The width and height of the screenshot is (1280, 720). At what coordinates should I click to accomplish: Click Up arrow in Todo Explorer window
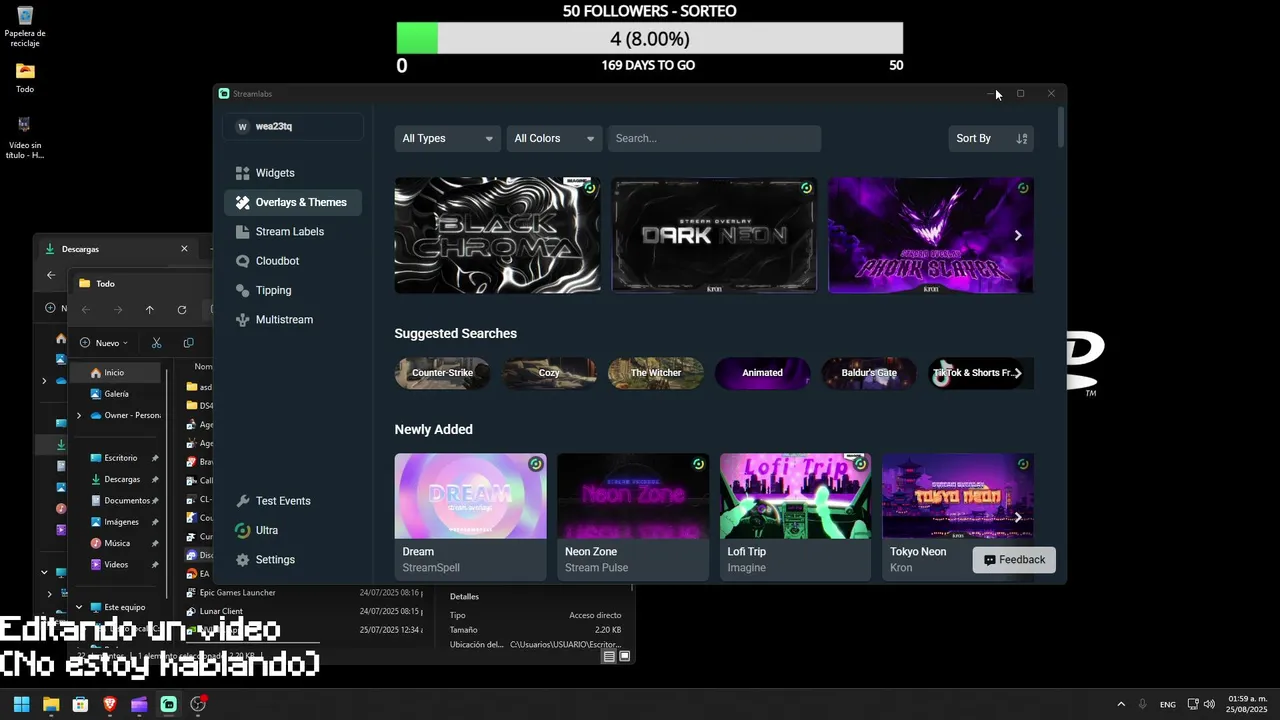(150, 310)
